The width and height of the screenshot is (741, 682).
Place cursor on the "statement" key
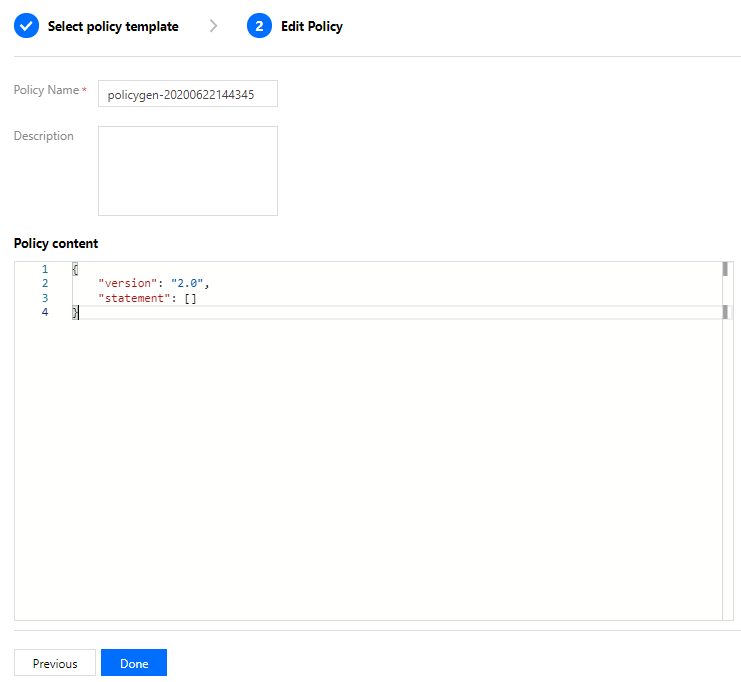tap(134, 298)
